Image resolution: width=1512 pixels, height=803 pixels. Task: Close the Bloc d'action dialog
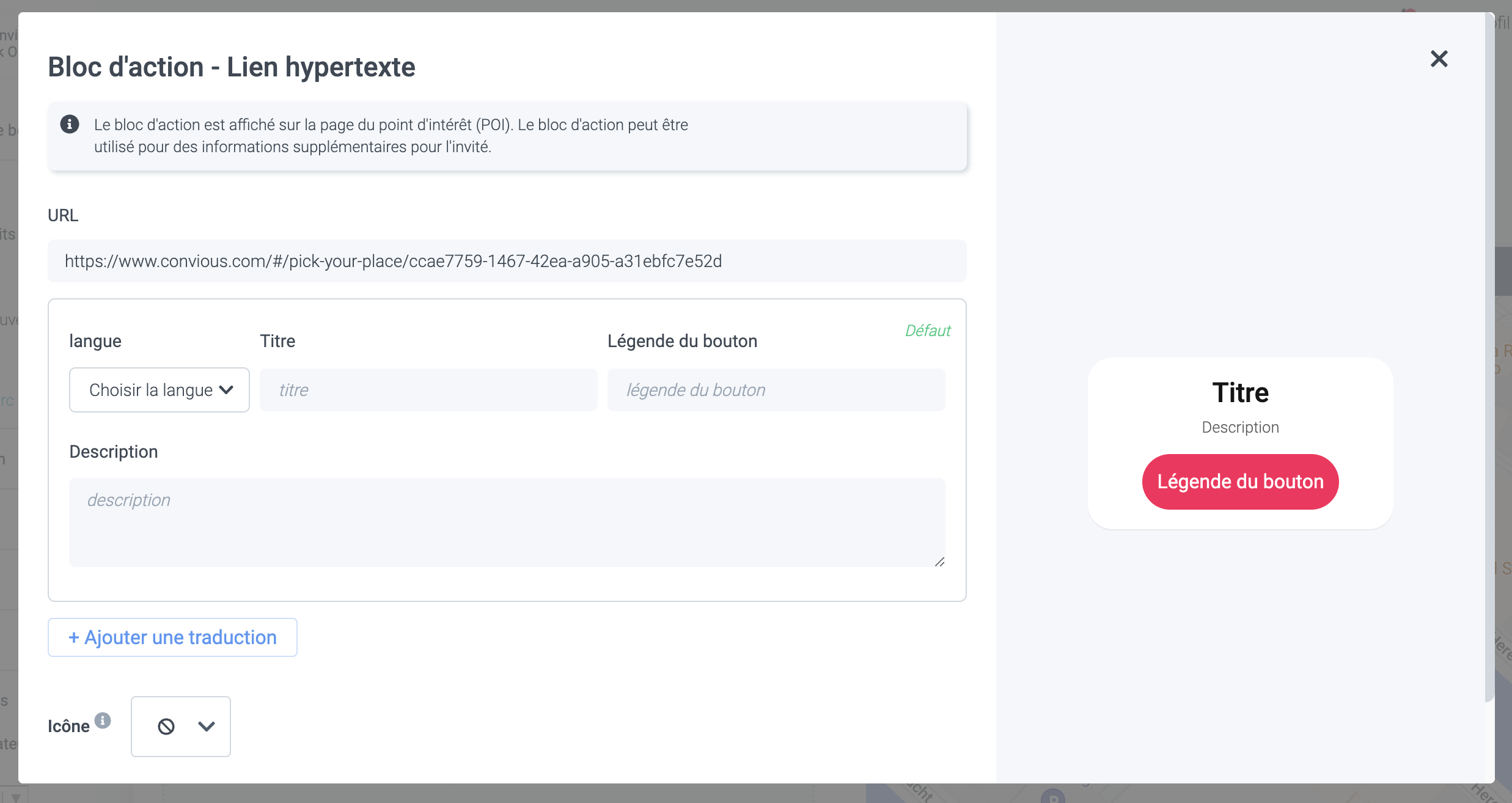coord(1439,59)
